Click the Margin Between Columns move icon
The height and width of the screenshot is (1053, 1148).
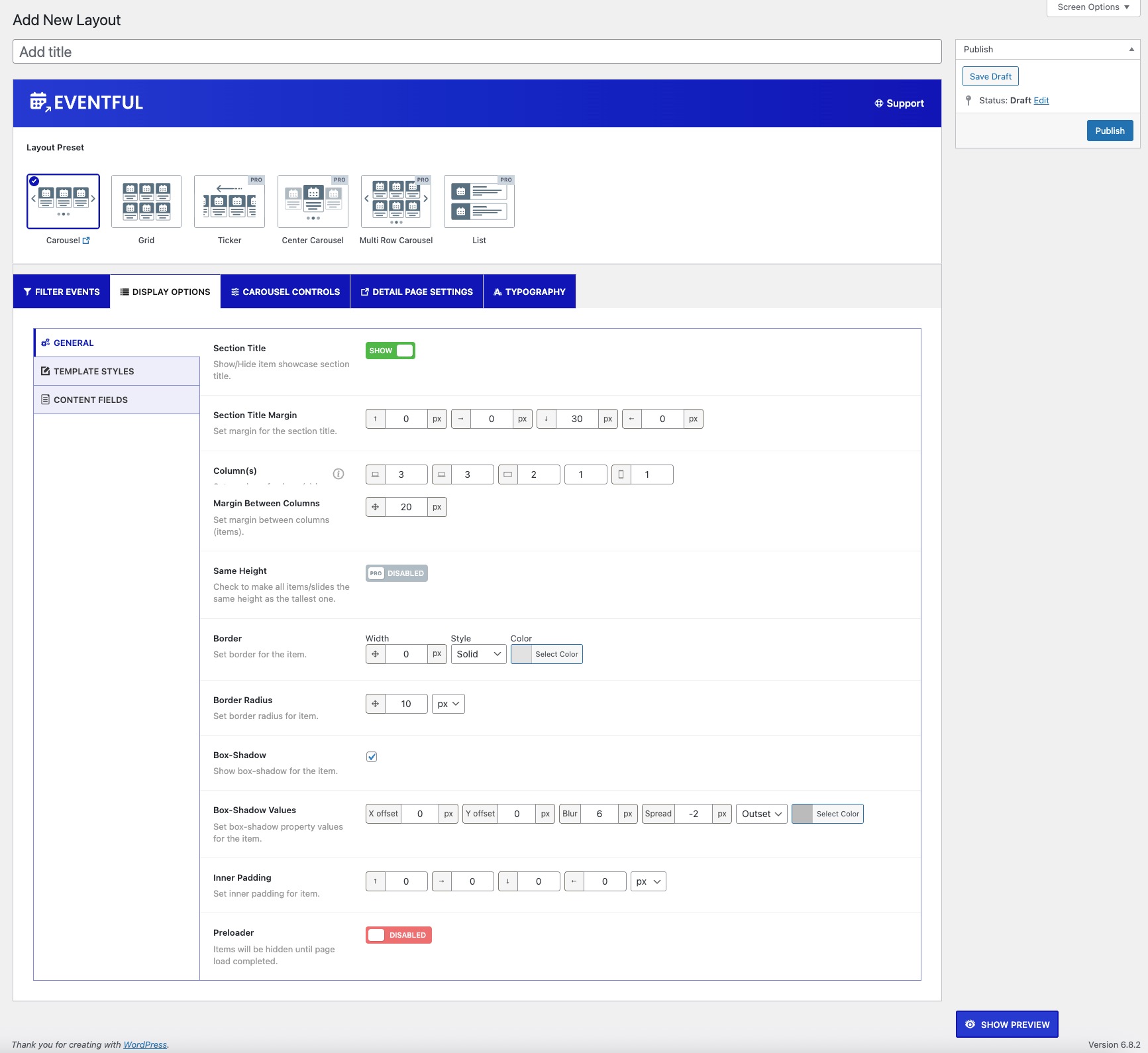pos(376,507)
